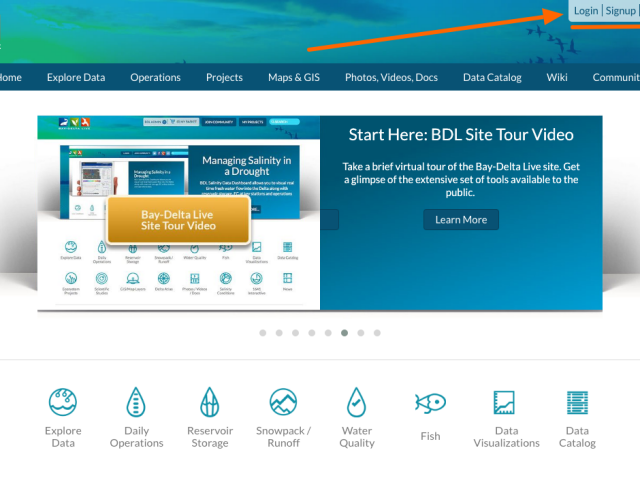Open the Fish icon
This screenshot has height=480, width=640.
tap(430, 403)
